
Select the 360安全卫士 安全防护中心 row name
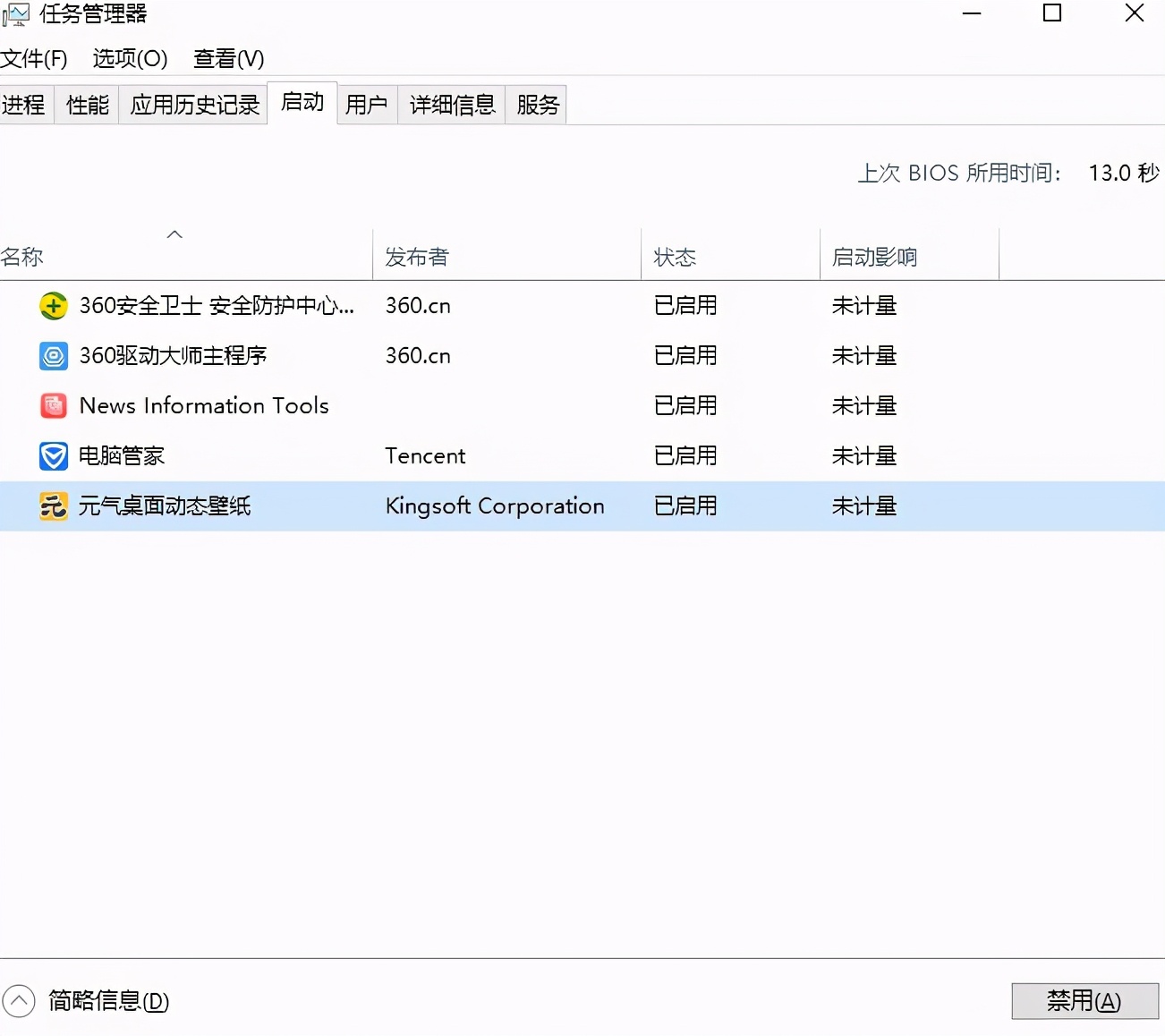coord(217,306)
